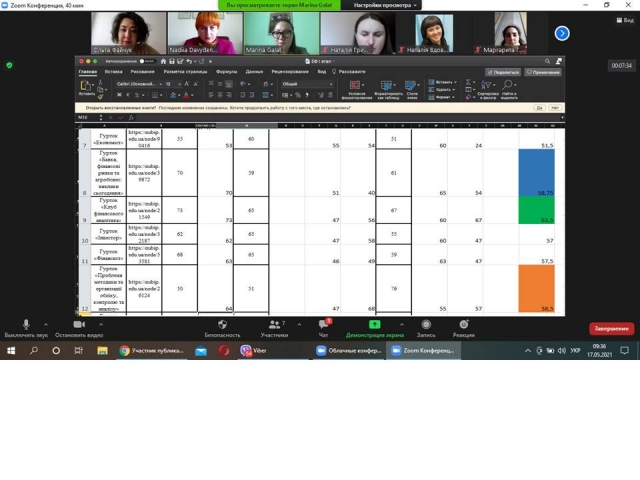Toggle italic К formatting
640x480 pixels.
(x=128, y=95)
